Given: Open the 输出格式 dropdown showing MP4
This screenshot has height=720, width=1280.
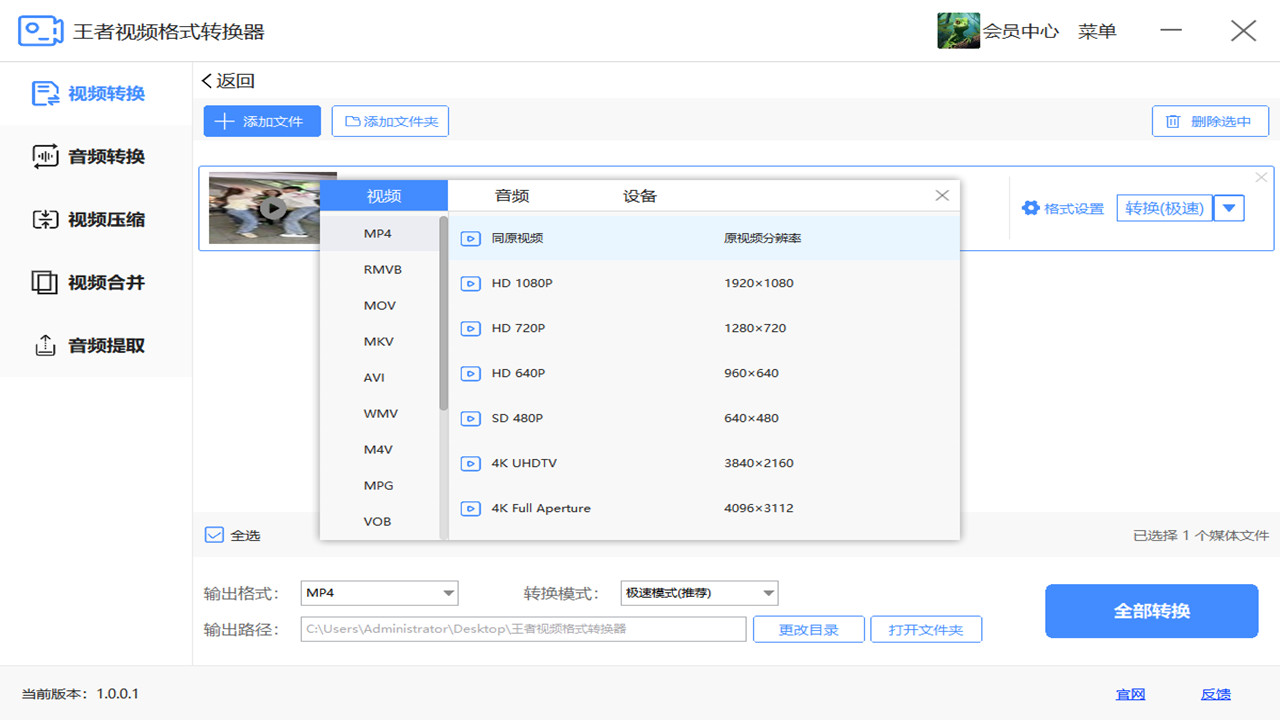Looking at the screenshot, I should tap(379, 593).
